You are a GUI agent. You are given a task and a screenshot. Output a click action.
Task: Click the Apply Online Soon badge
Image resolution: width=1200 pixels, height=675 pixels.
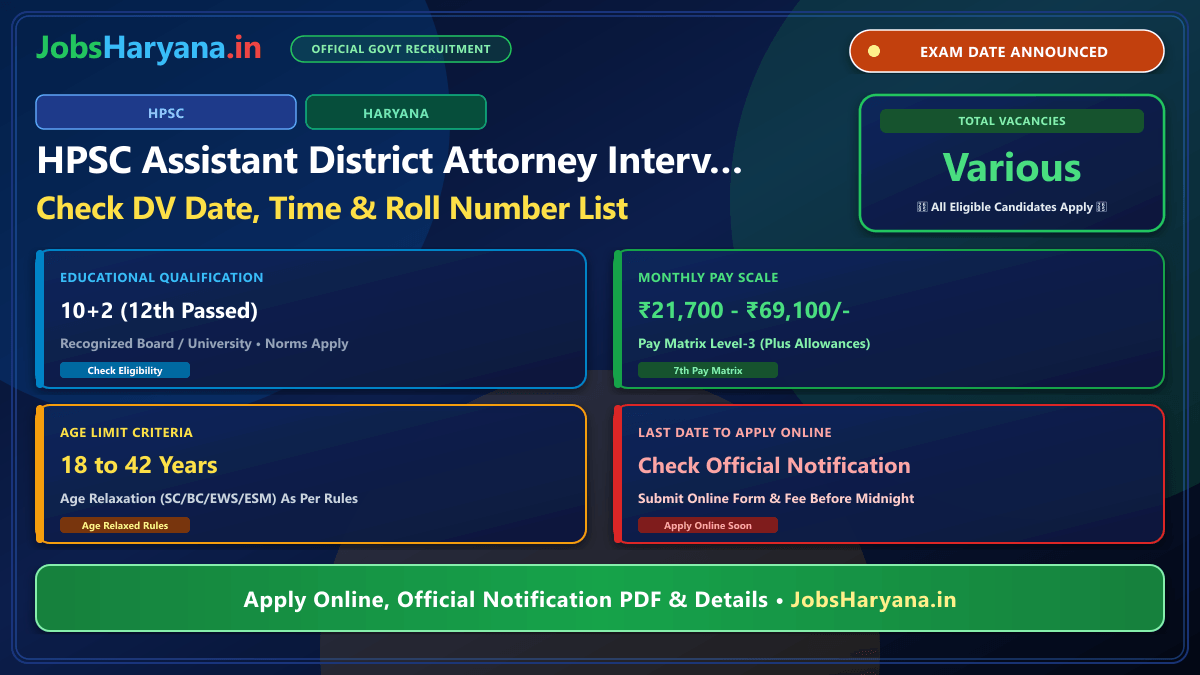pos(708,525)
